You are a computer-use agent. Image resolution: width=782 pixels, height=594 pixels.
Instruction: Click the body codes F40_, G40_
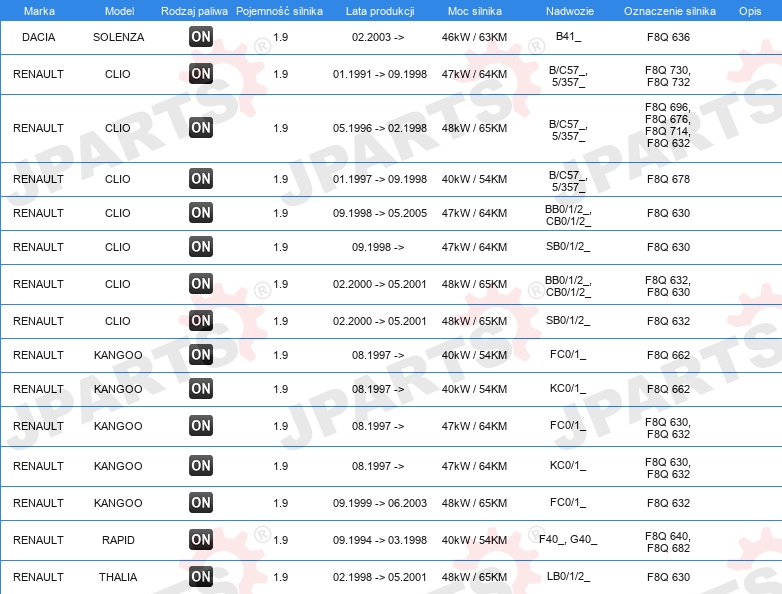pos(568,539)
